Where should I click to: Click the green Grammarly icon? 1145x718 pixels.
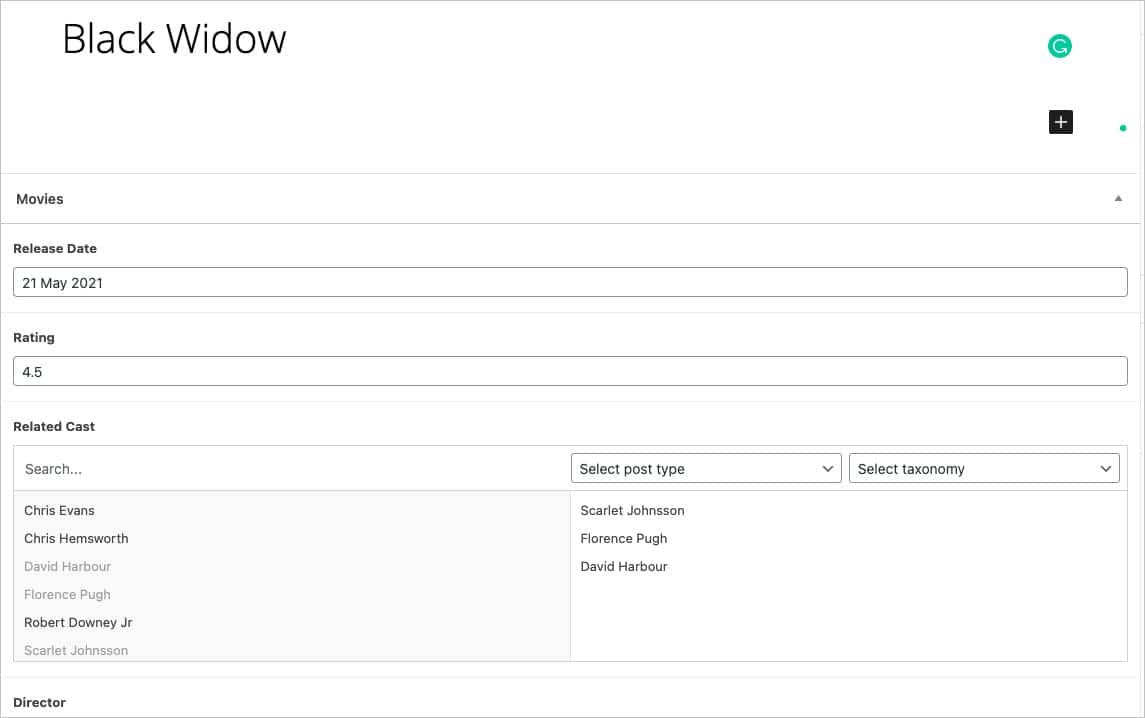click(1060, 46)
